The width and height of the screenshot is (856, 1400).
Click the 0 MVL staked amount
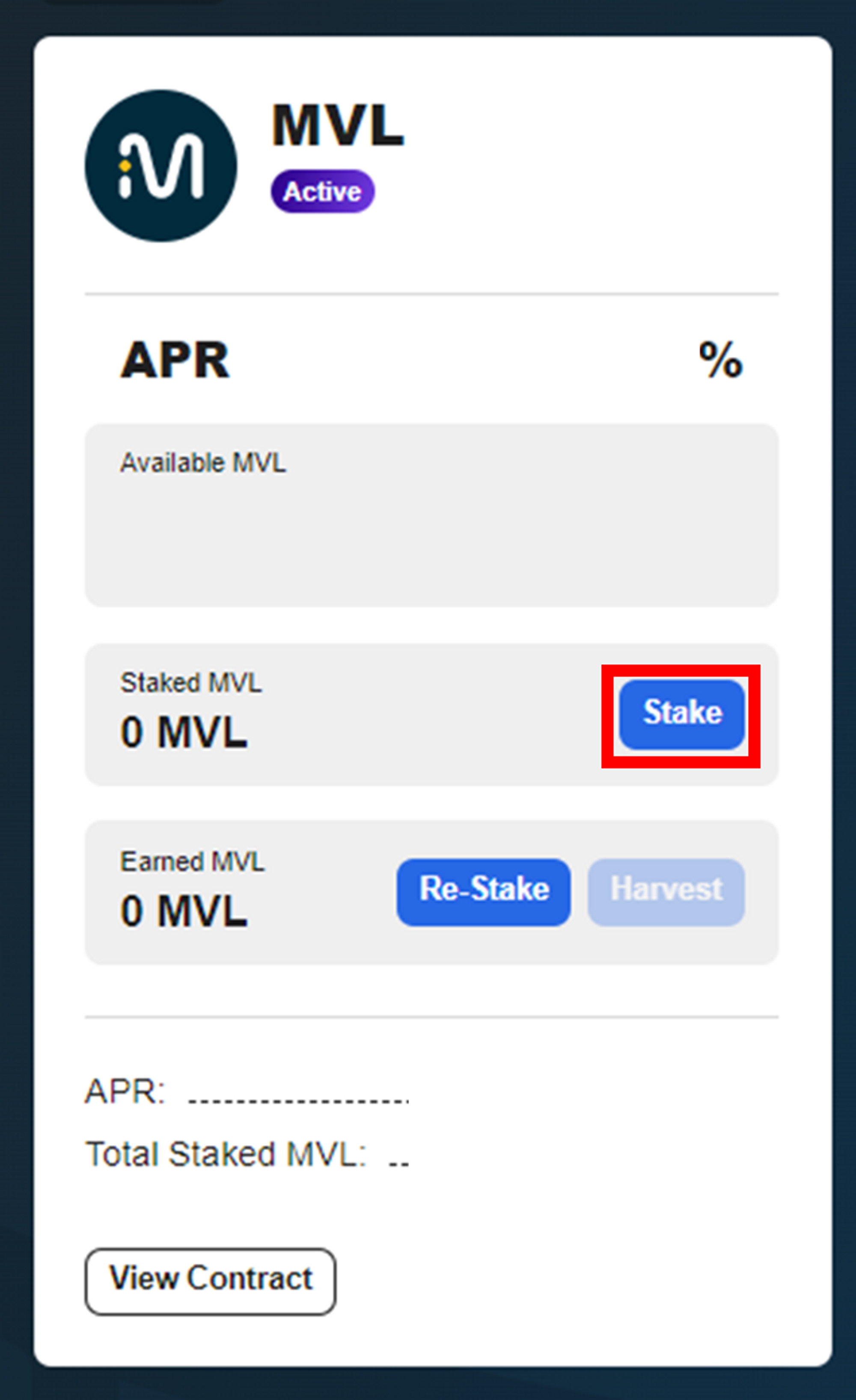click(184, 733)
